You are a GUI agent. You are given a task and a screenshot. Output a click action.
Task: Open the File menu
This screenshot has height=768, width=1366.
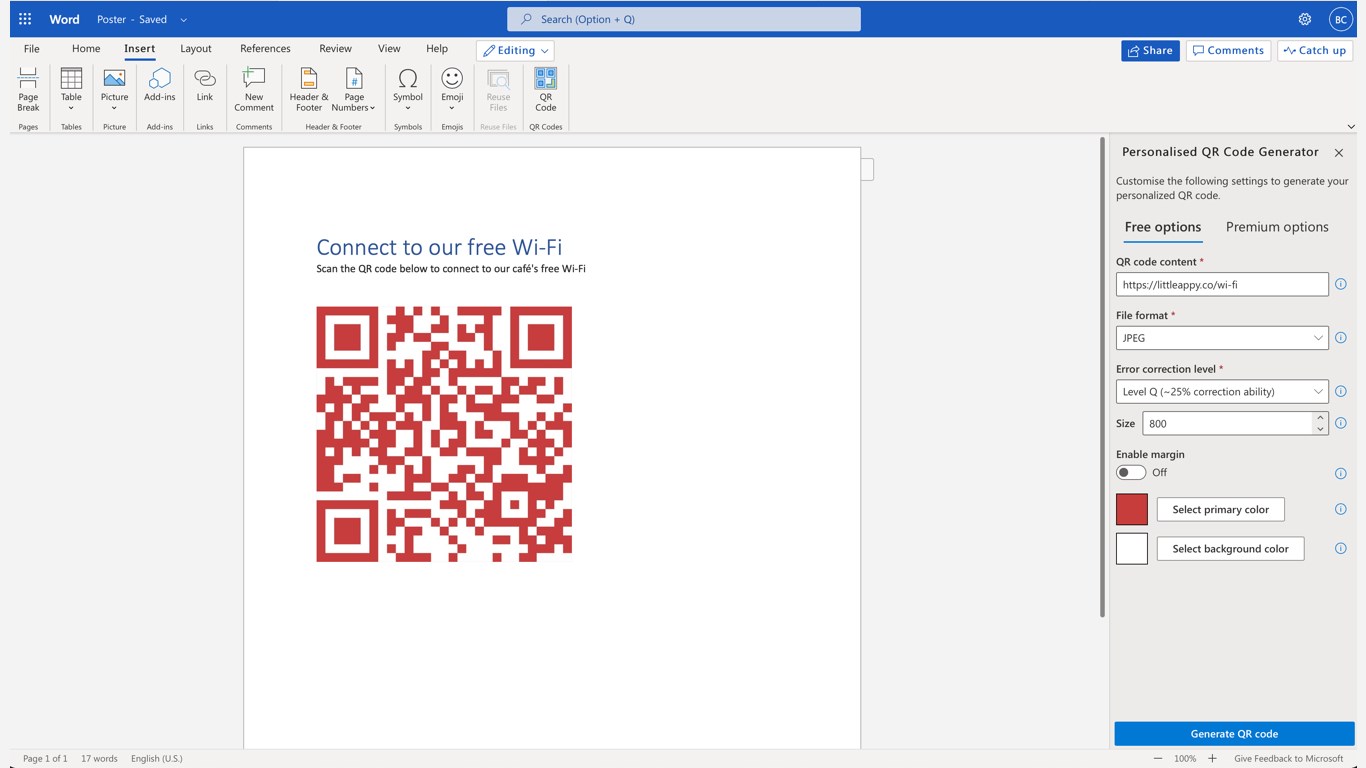tap(32, 49)
